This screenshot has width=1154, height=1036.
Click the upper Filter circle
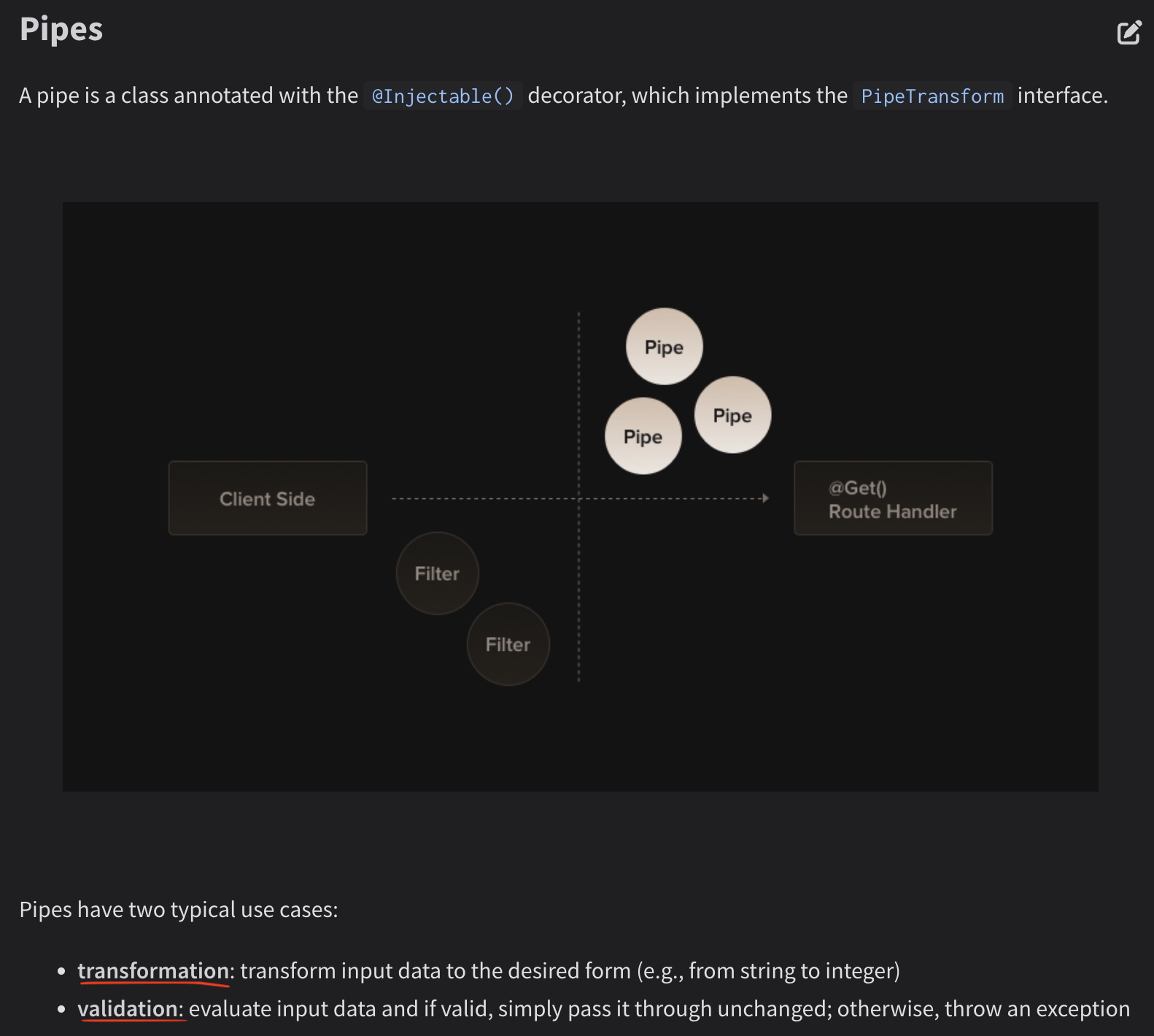437,573
